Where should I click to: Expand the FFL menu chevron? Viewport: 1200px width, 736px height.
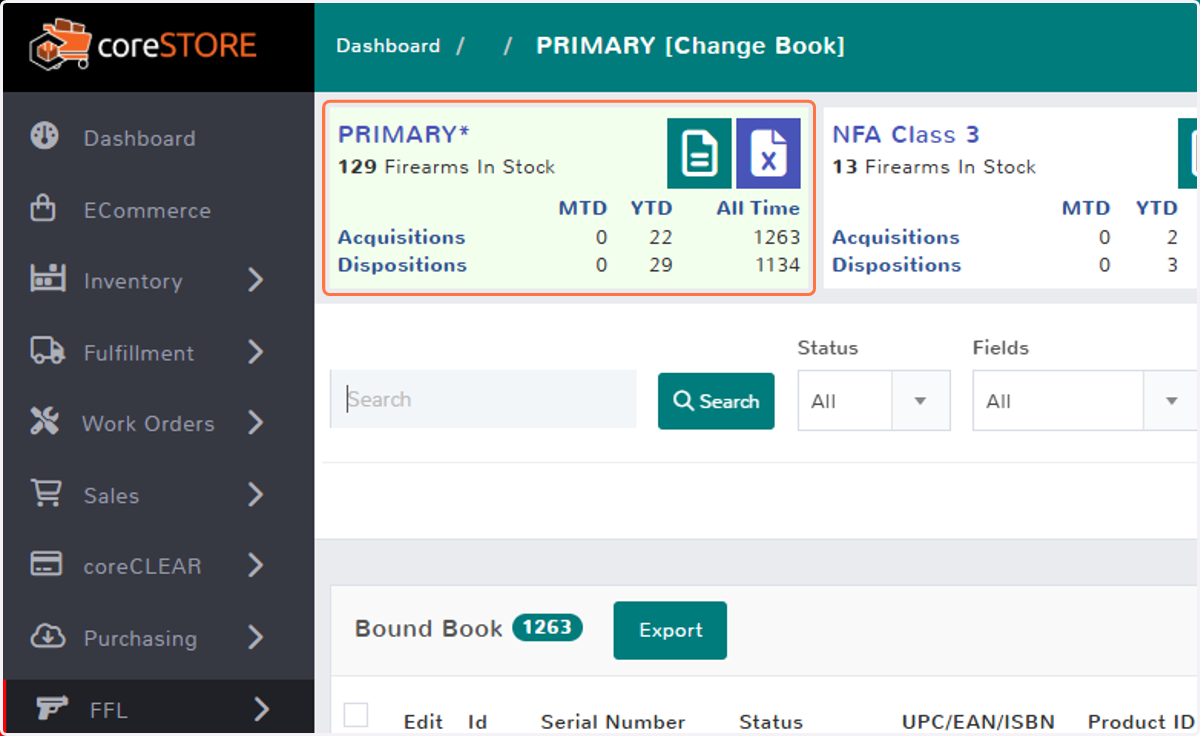262,710
